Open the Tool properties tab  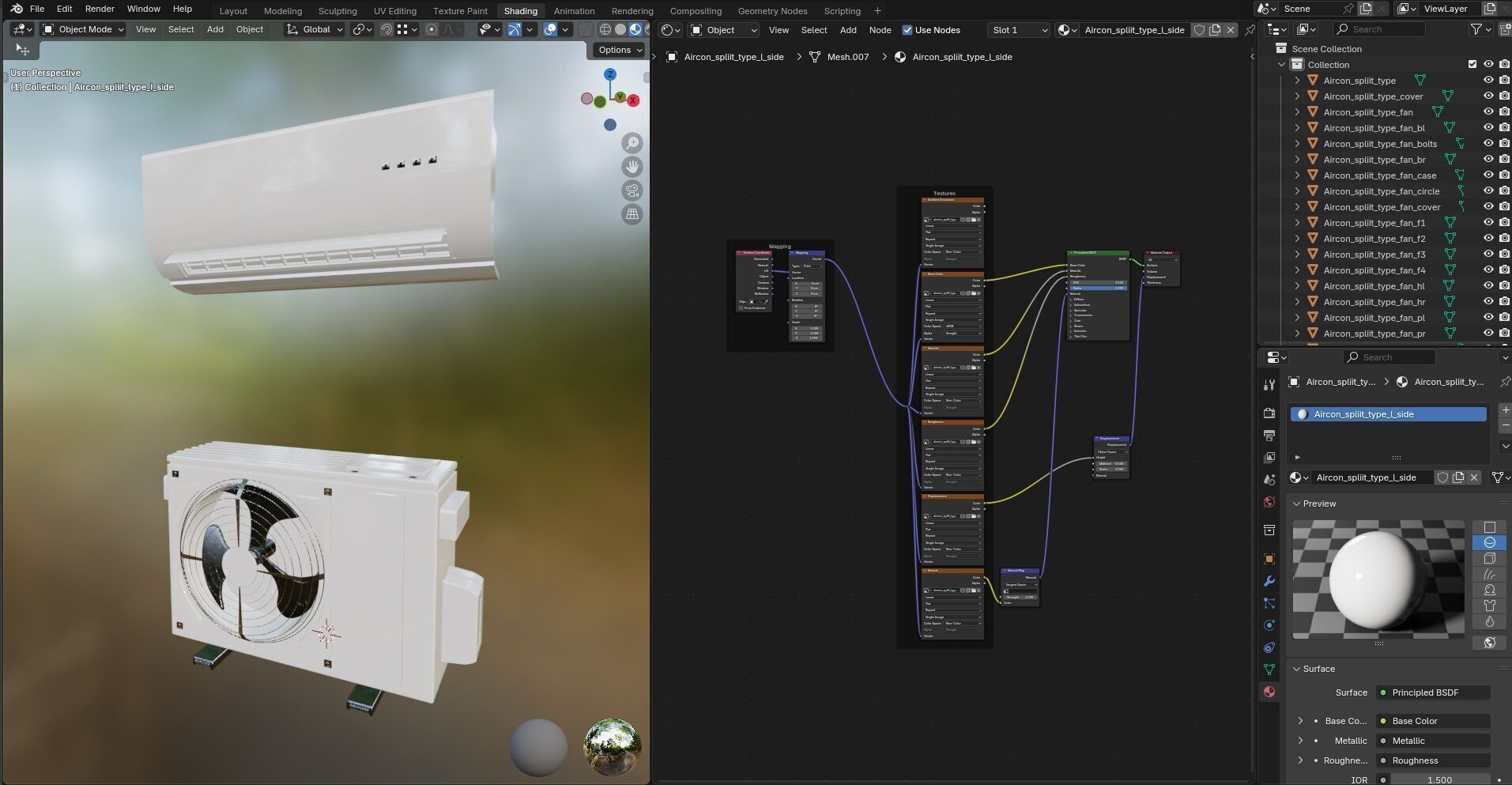click(1269, 385)
